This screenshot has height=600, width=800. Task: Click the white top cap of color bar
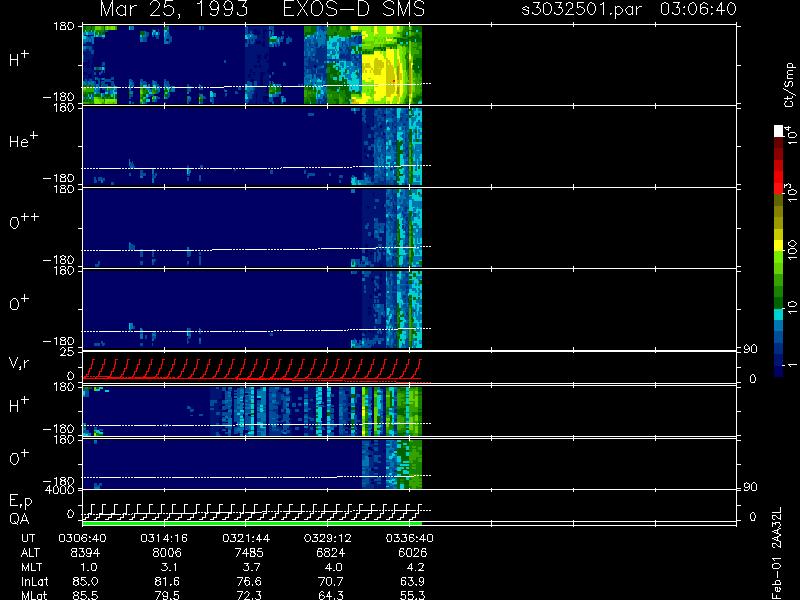pyautogui.click(x=779, y=131)
